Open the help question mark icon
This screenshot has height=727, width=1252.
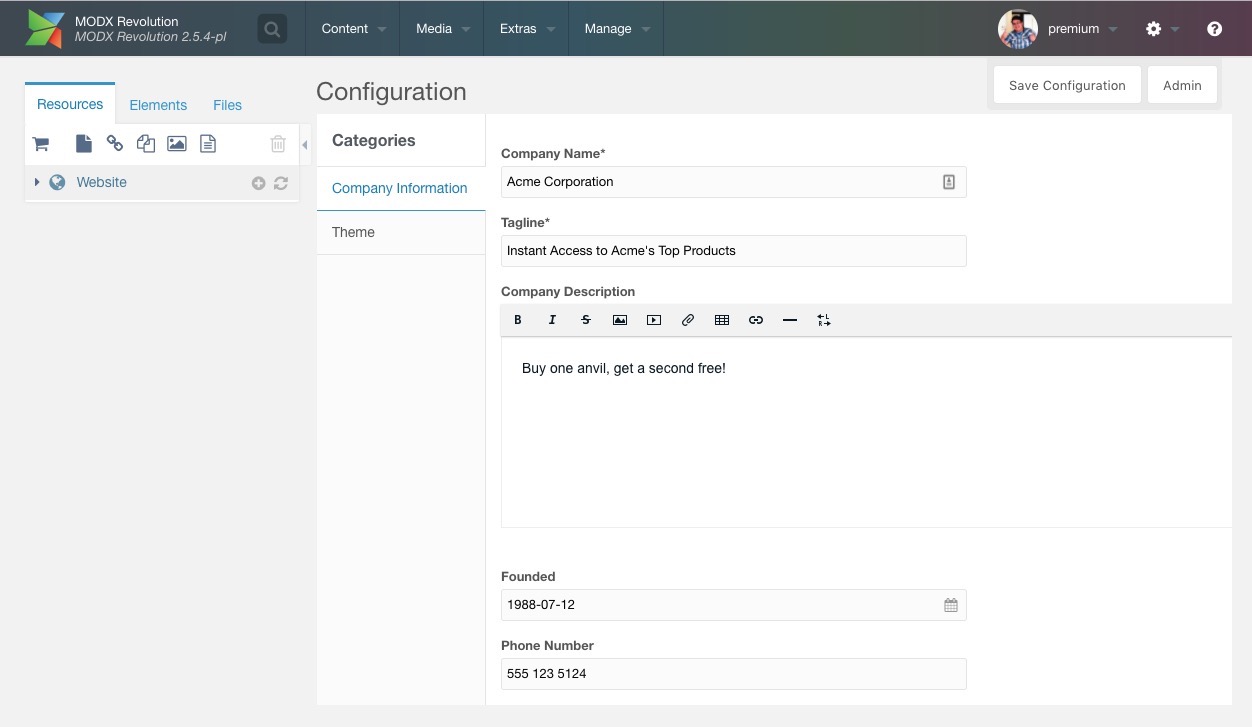pos(1214,29)
